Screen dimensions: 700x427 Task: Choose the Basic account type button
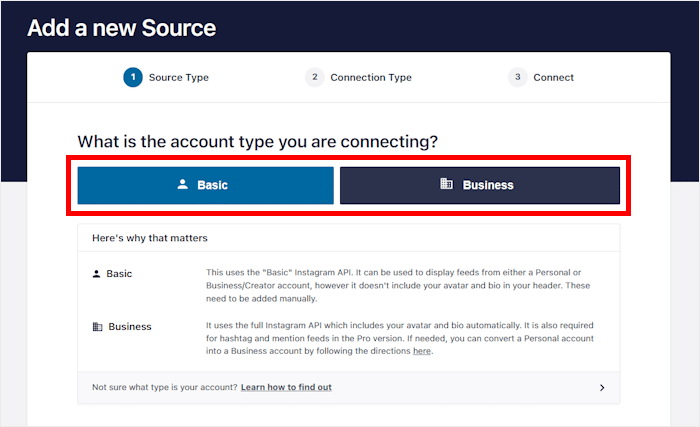[x=205, y=185]
